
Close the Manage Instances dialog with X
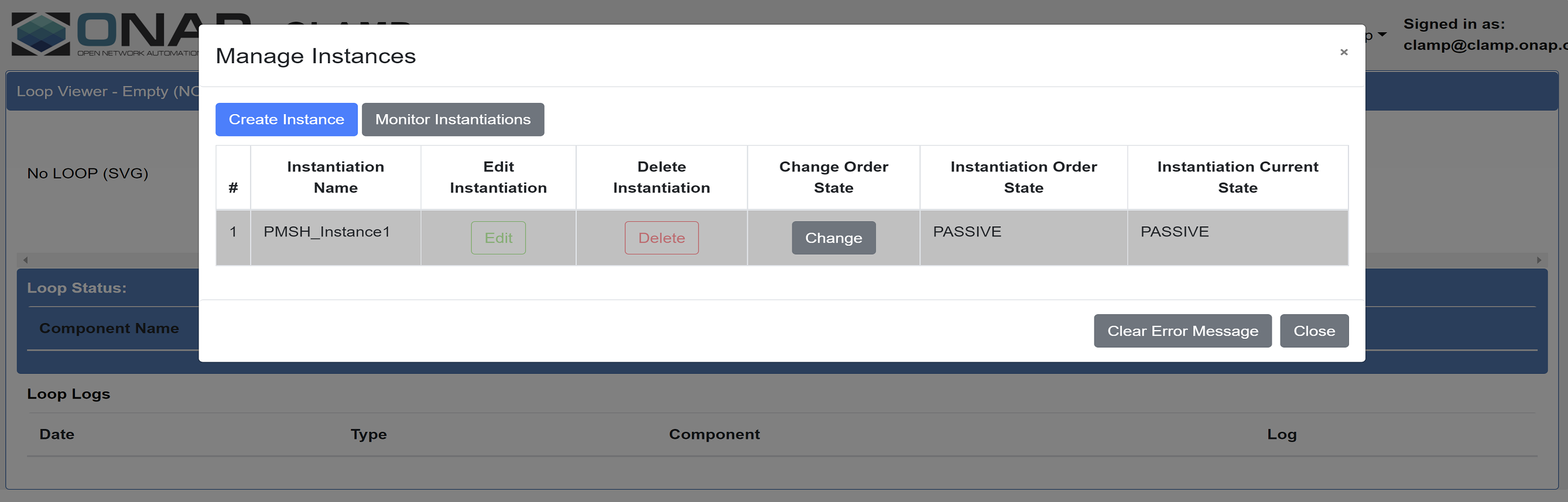[x=1343, y=52]
